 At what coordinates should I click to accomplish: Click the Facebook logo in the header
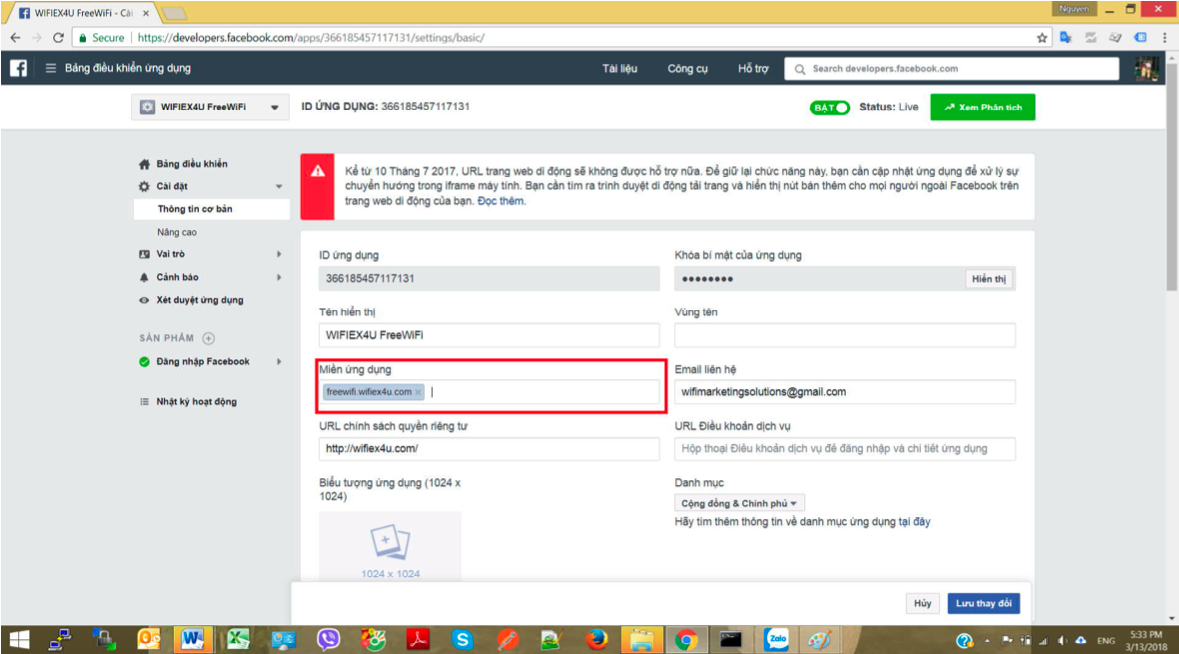pyautogui.click(x=19, y=68)
